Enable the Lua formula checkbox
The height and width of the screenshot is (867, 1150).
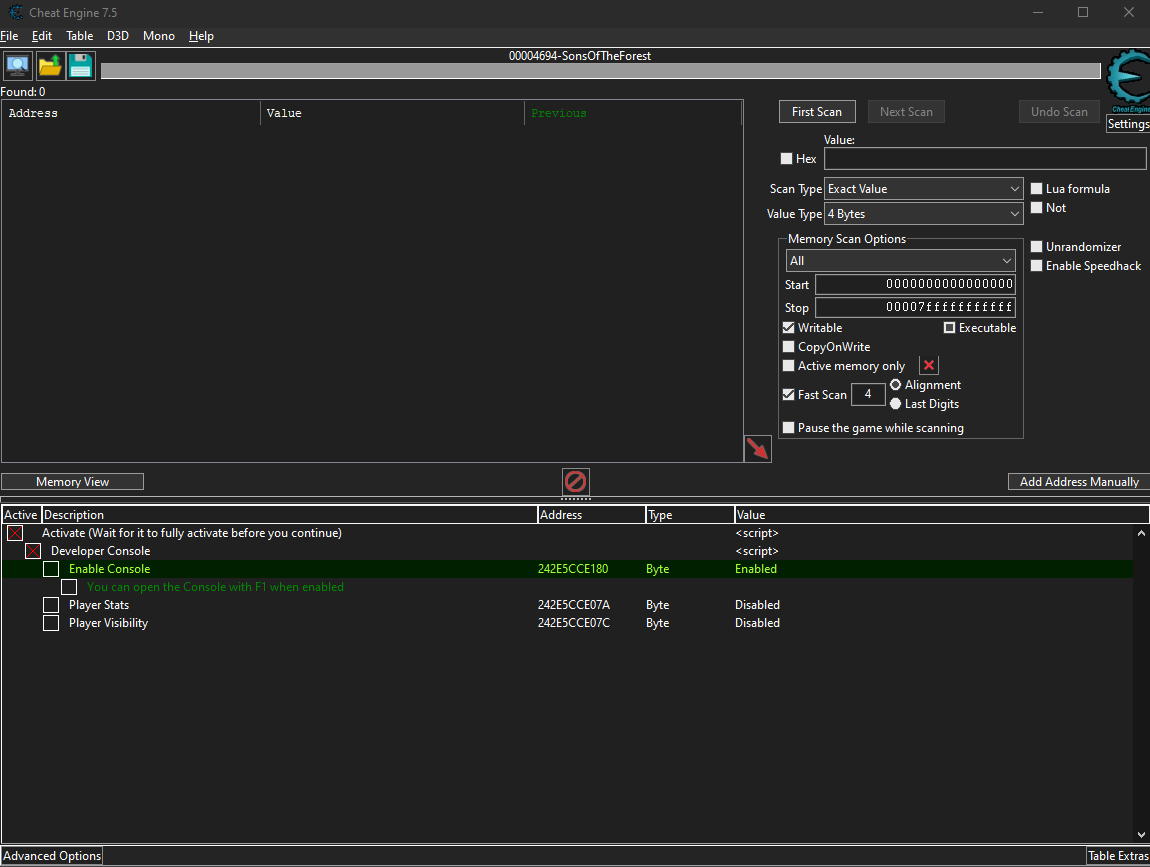tap(1036, 189)
